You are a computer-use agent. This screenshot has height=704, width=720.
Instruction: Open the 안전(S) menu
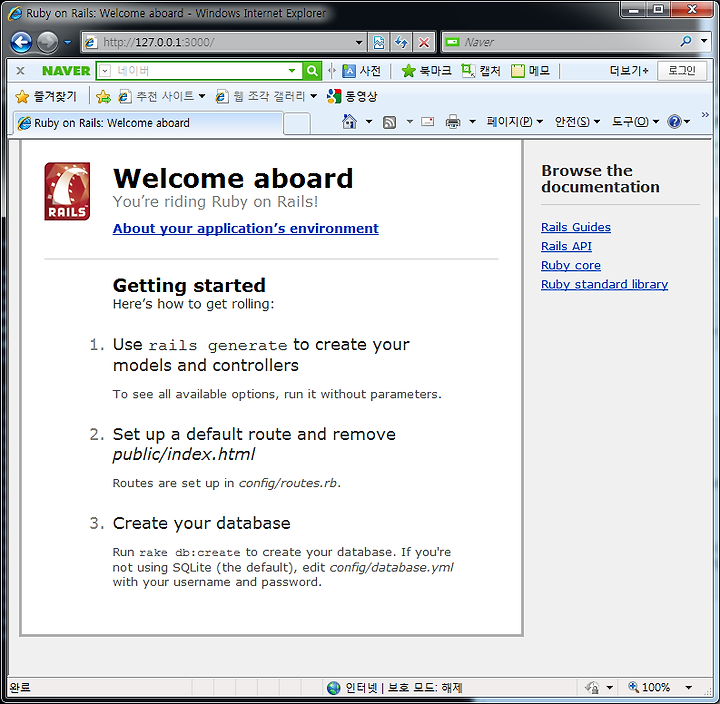tap(577, 122)
